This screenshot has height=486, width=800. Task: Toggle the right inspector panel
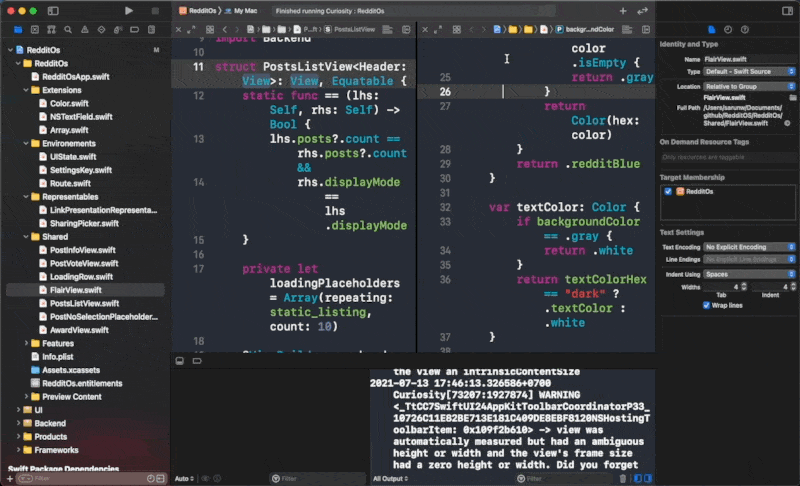tap(785, 10)
